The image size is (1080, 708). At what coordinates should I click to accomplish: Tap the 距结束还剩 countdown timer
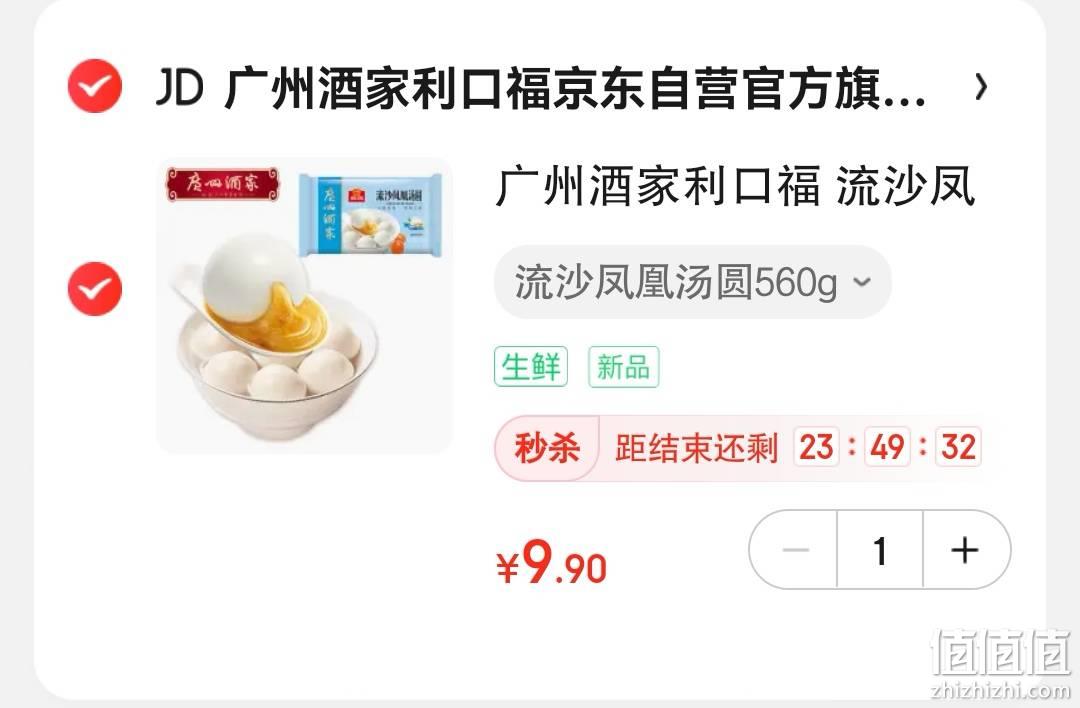click(x=797, y=448)
